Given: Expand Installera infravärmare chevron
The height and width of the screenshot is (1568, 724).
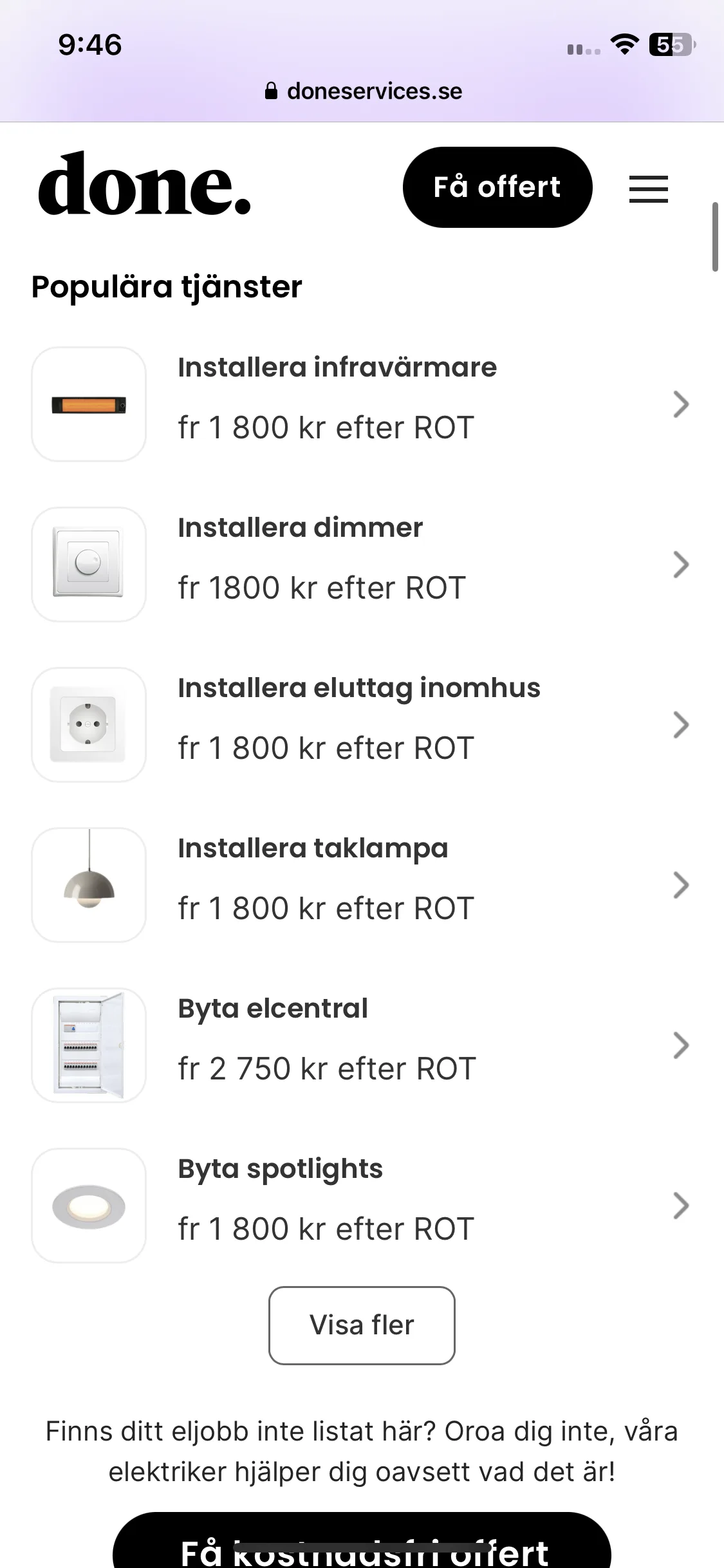Looking at the screenshot, I should coord(681,404).
